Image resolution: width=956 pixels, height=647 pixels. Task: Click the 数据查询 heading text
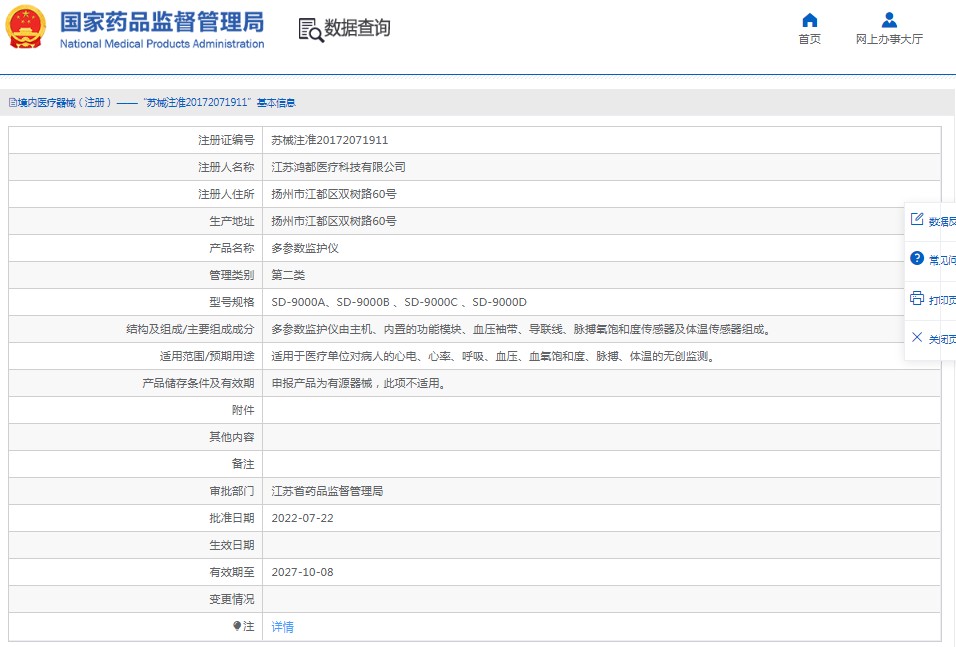click(357, 28)
